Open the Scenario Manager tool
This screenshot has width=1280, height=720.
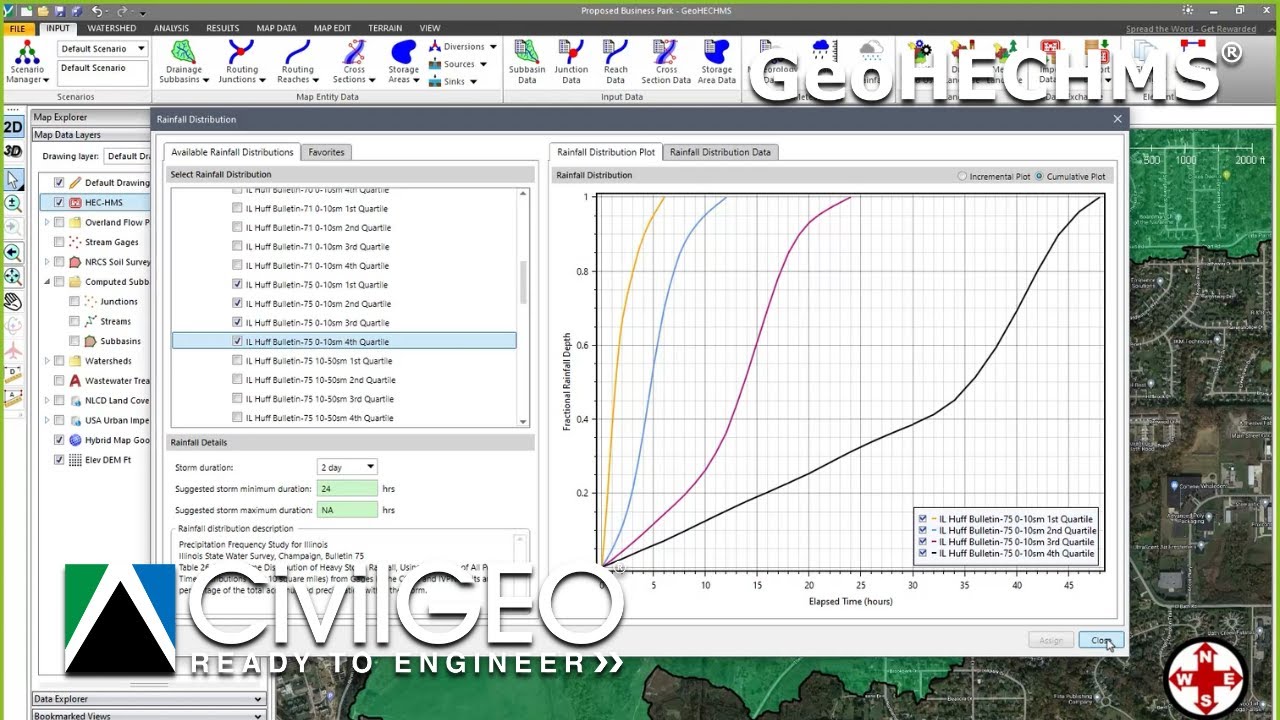pos(27,63)
